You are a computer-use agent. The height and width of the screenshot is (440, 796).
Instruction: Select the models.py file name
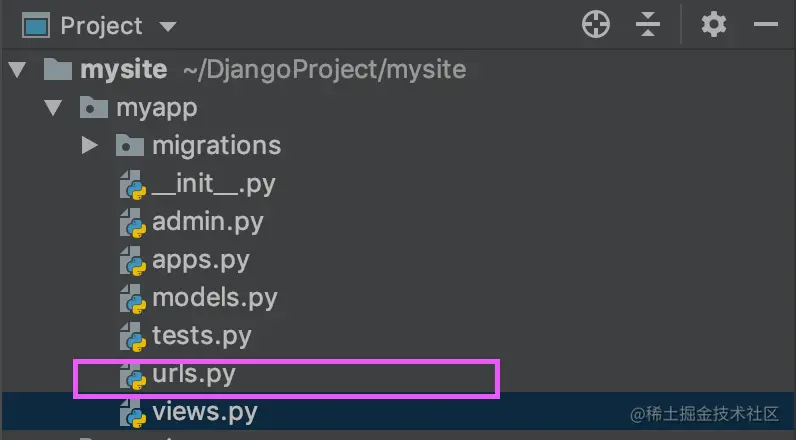coord(215,298)
